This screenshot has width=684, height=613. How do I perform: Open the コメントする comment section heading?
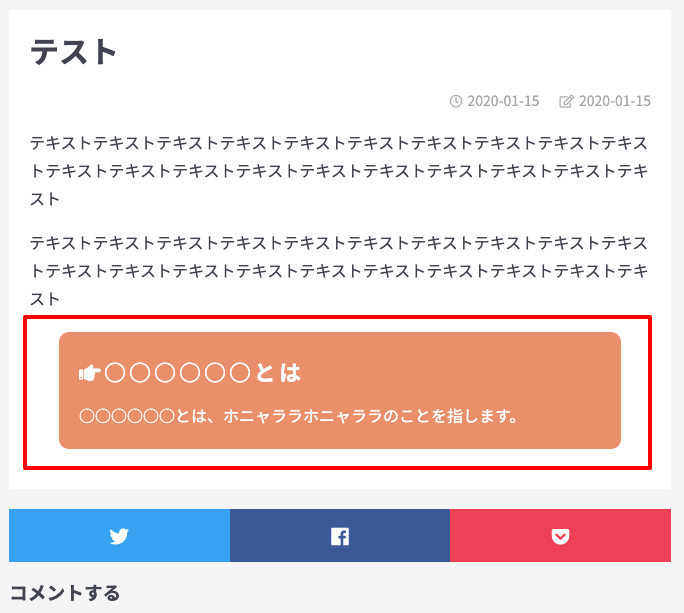tap(65, 593)
